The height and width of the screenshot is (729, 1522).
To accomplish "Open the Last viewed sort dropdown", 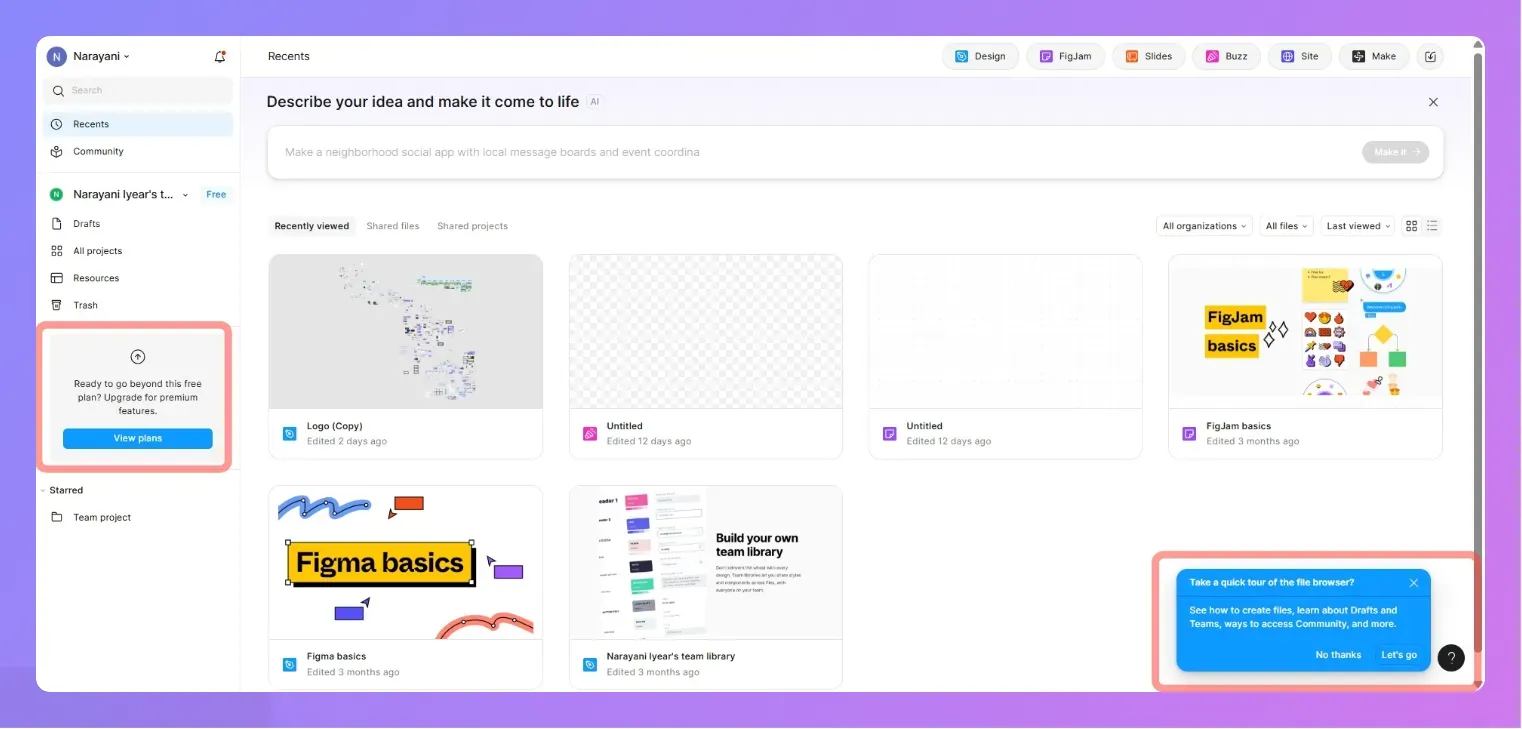I will pyautogui.click(x=1357, y=225).
